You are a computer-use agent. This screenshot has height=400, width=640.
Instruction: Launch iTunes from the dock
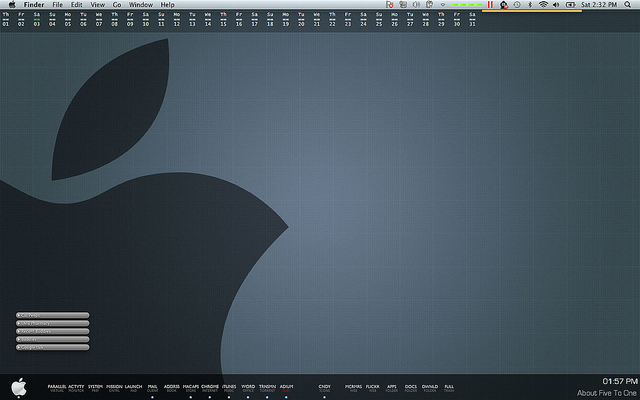229,388
